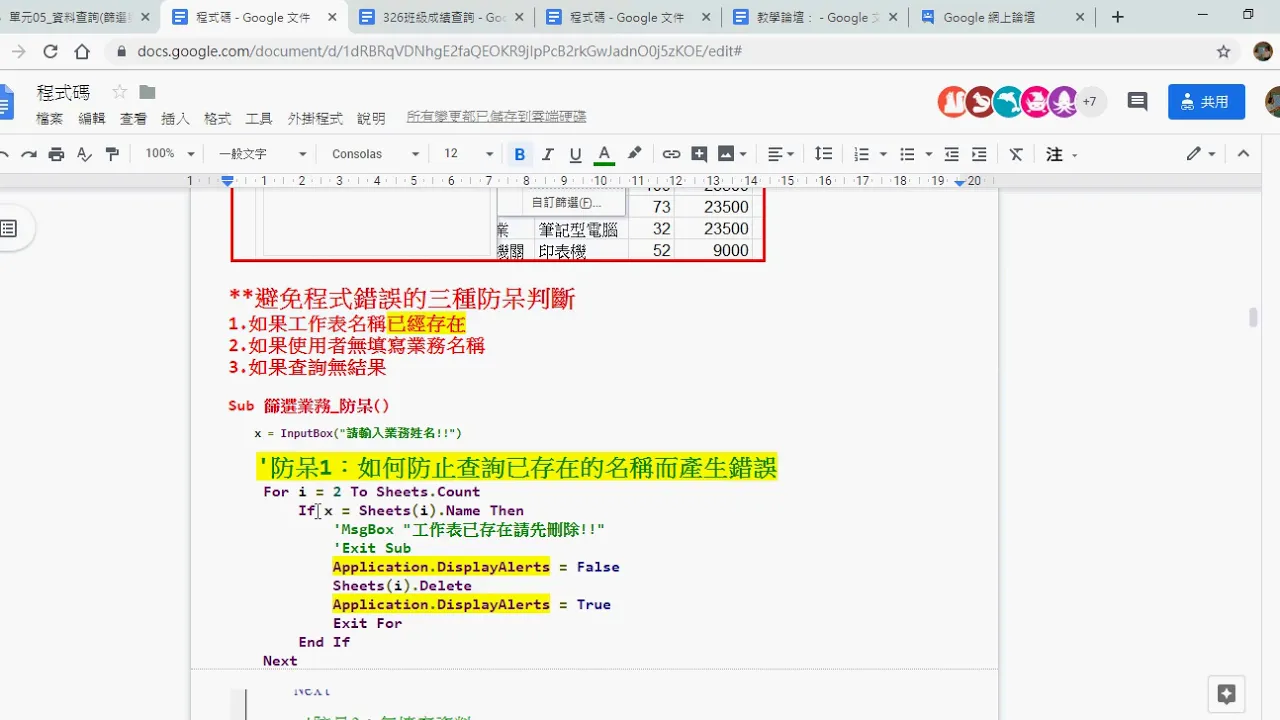Toggle bold formatting
1280x720 pixels.
[x=519, y=154]
